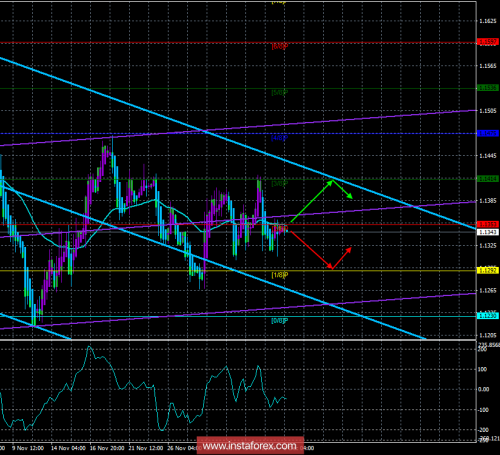Viewport: 500px width, 455px height.
Task: Click the yellow [1/8]P Murray level label
Action: click(280, 275)
